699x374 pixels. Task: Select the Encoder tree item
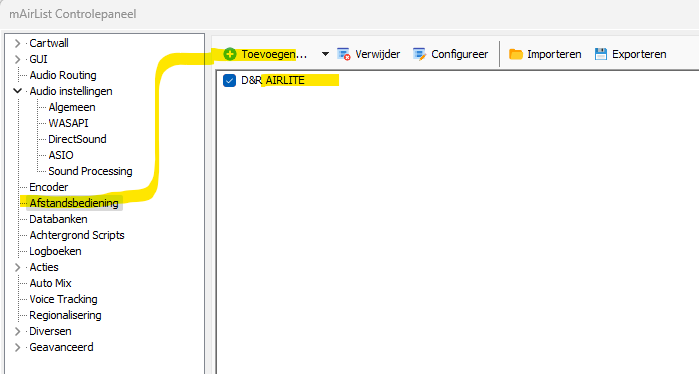coord(49,187)
